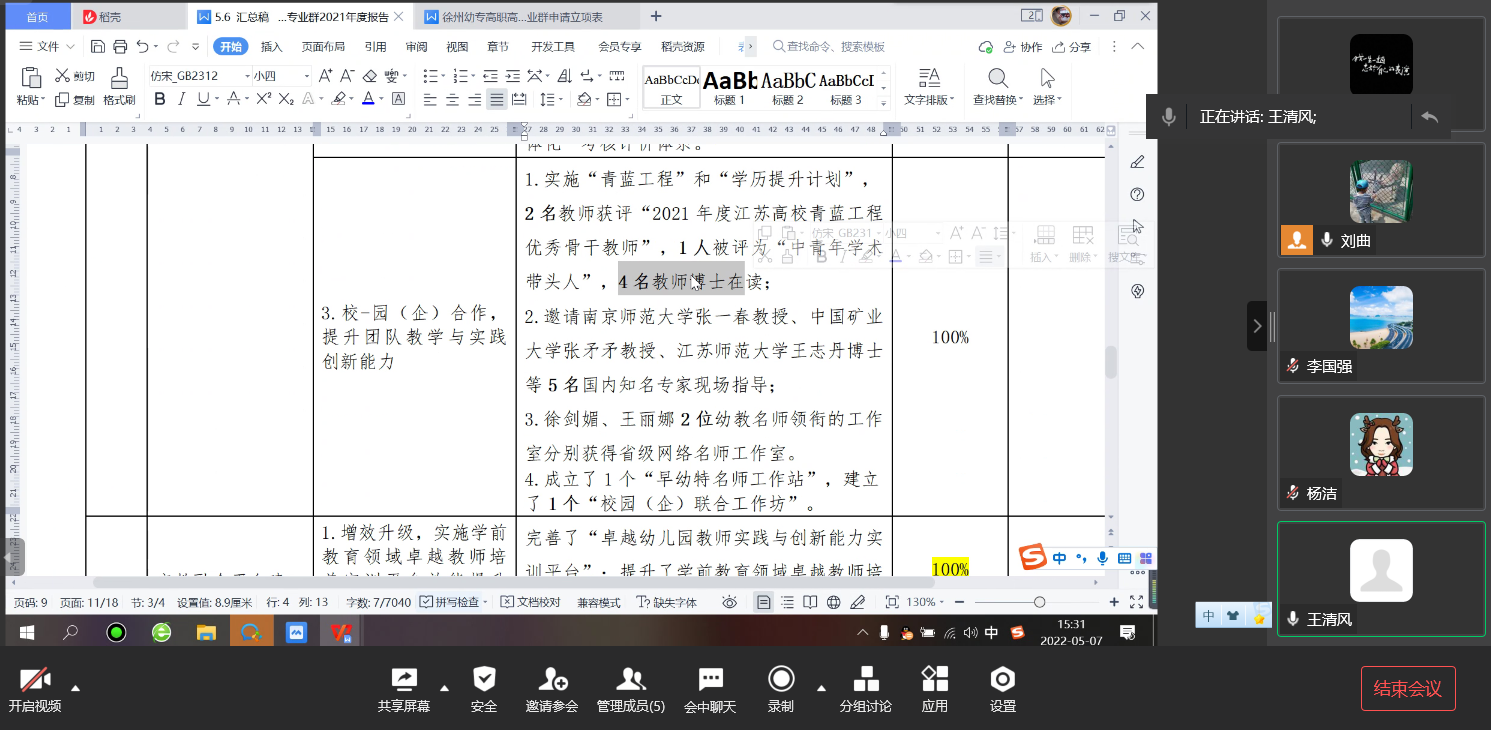This screenshot has height=730, width=1491.
Task: Click the italic text icon
Action: click(181, 99)
